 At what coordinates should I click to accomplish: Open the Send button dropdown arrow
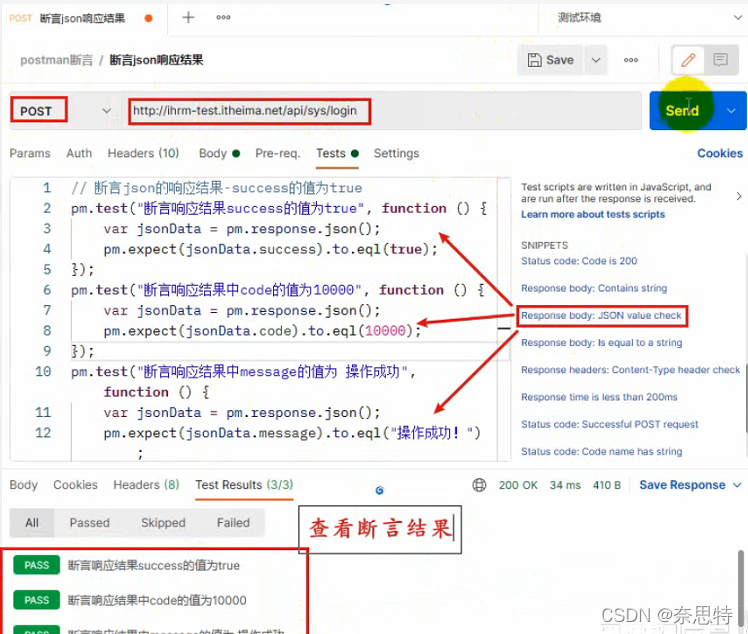point(731,111)
